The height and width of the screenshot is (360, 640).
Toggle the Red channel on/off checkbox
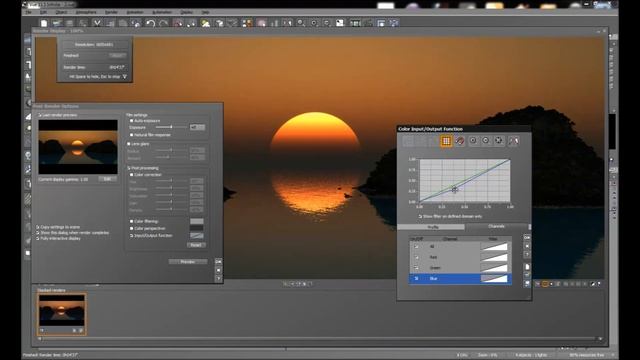click(416, 257)
